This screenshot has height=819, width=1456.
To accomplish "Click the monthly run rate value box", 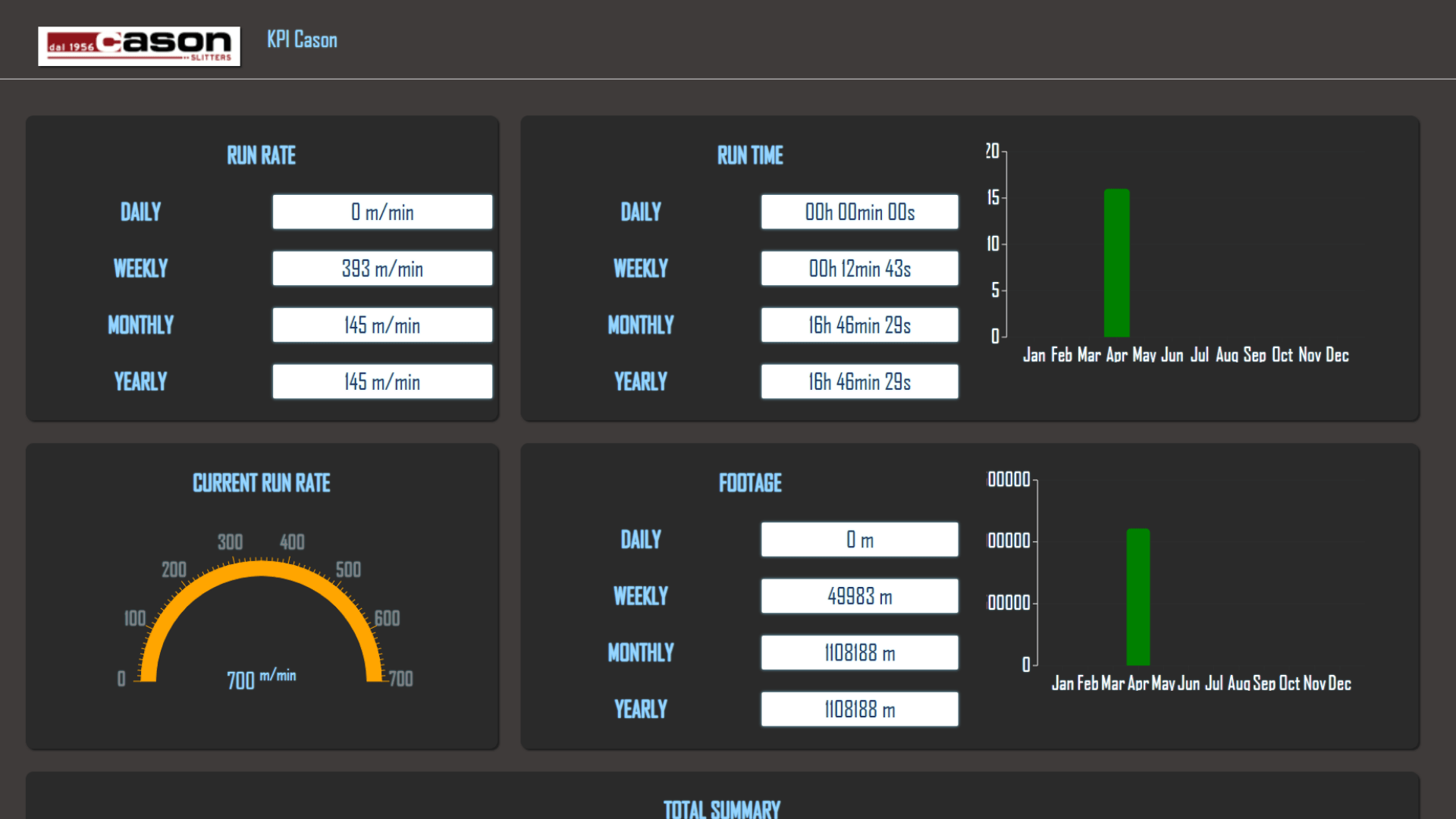I will click(382, 325).
